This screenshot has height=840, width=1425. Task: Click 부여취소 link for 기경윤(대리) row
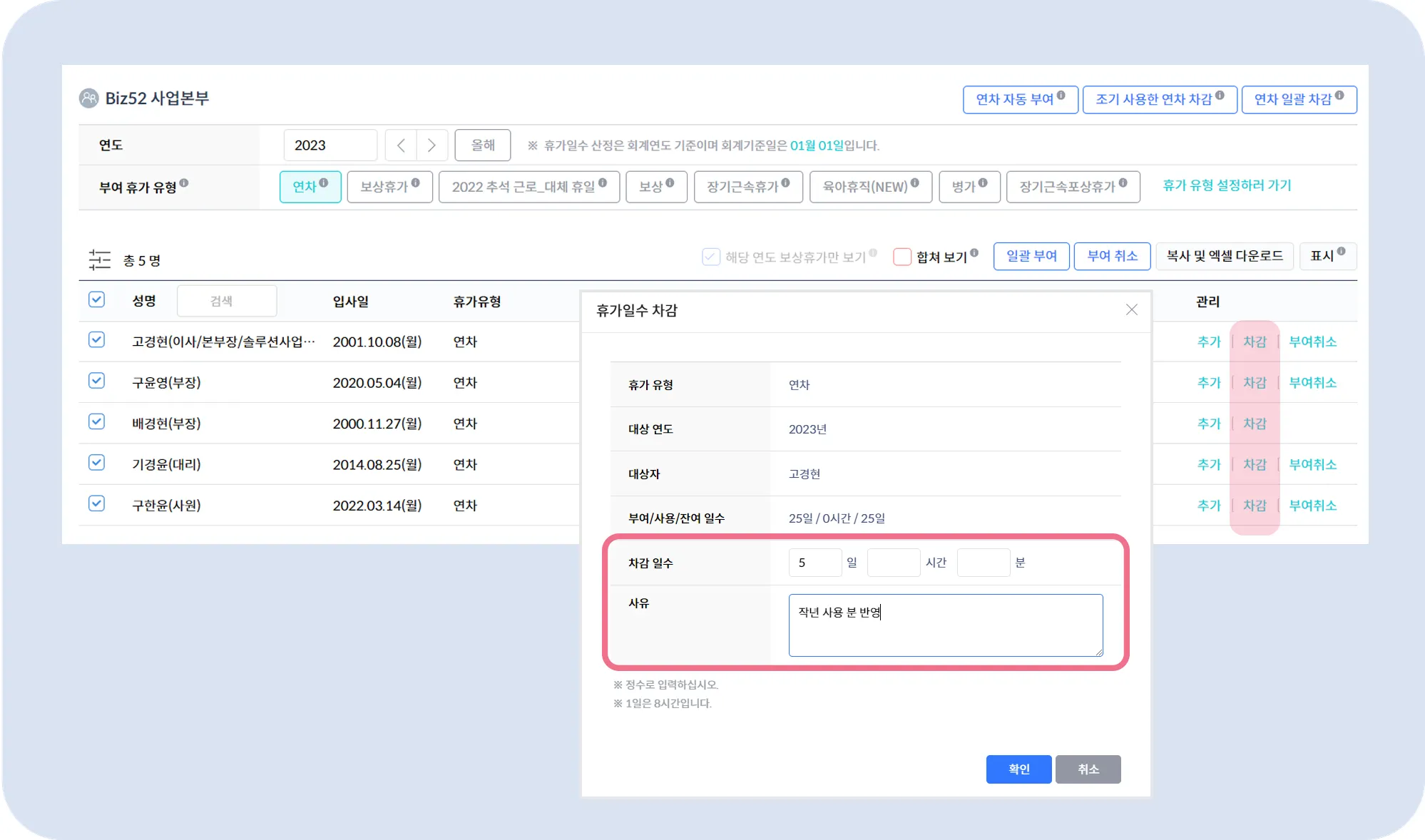point(1312,464)
